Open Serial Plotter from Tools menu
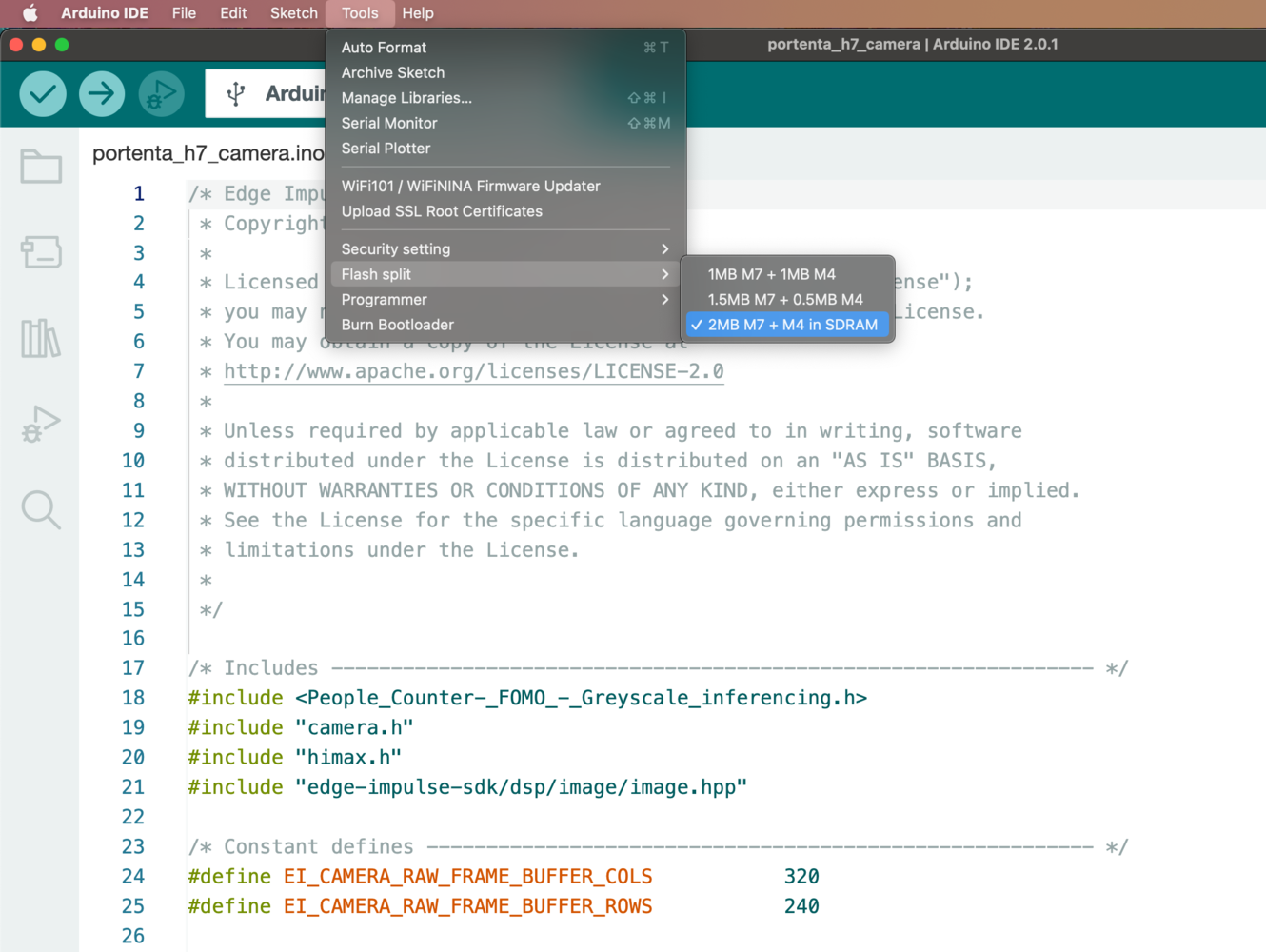 point(505,149)
